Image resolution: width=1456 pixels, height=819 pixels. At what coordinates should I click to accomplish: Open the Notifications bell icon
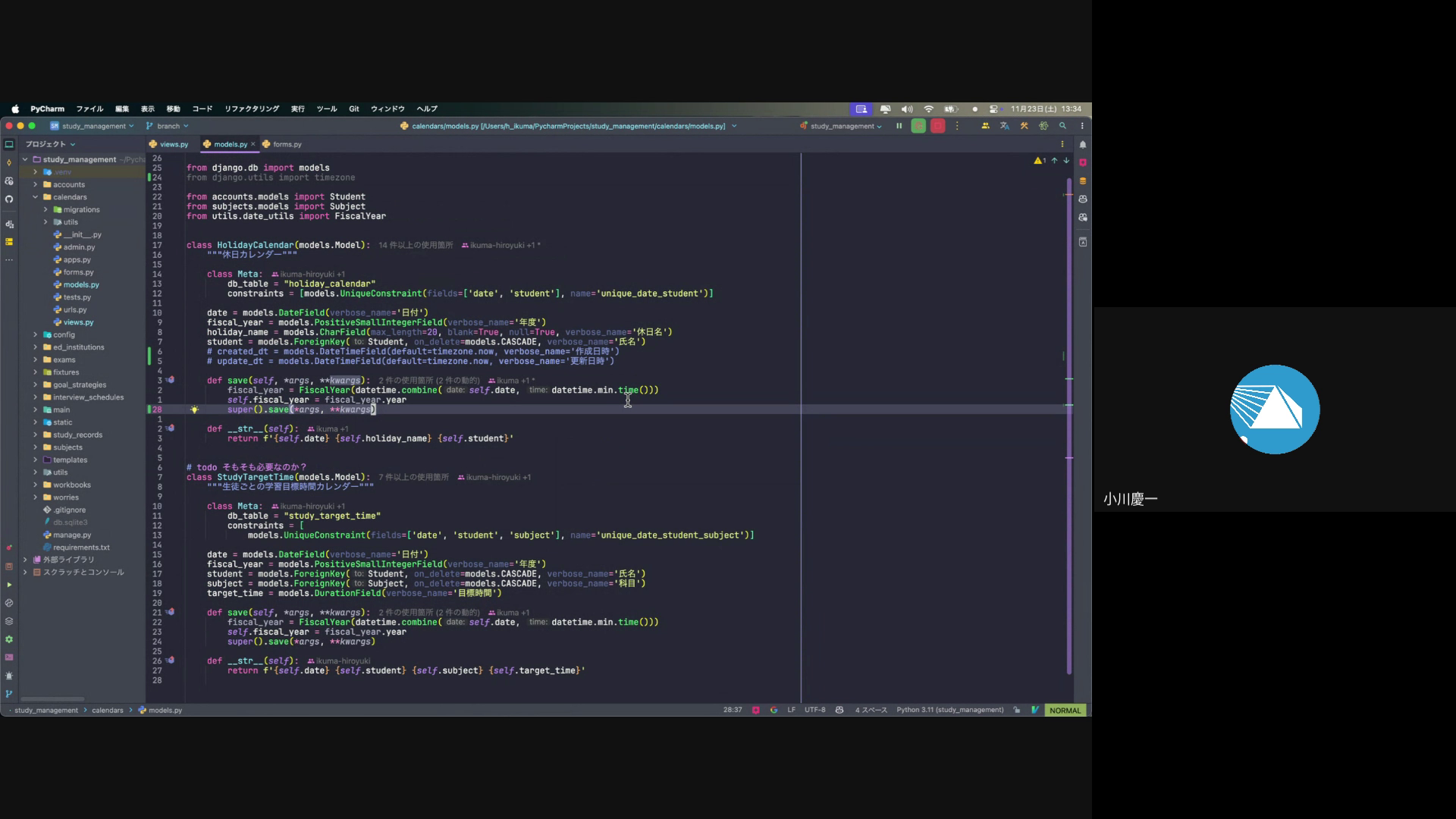(1083, 144)
